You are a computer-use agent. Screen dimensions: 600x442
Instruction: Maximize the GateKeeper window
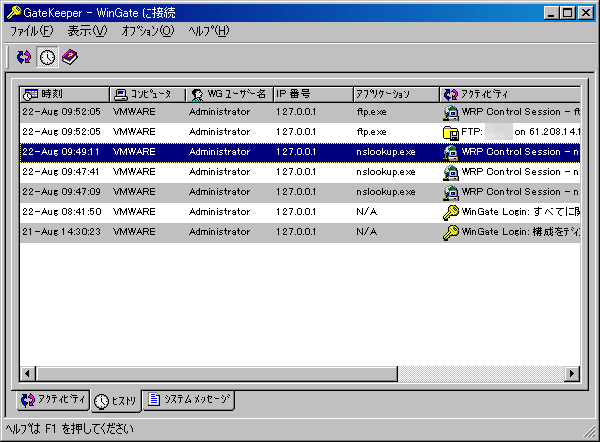(x=568, y=13)
